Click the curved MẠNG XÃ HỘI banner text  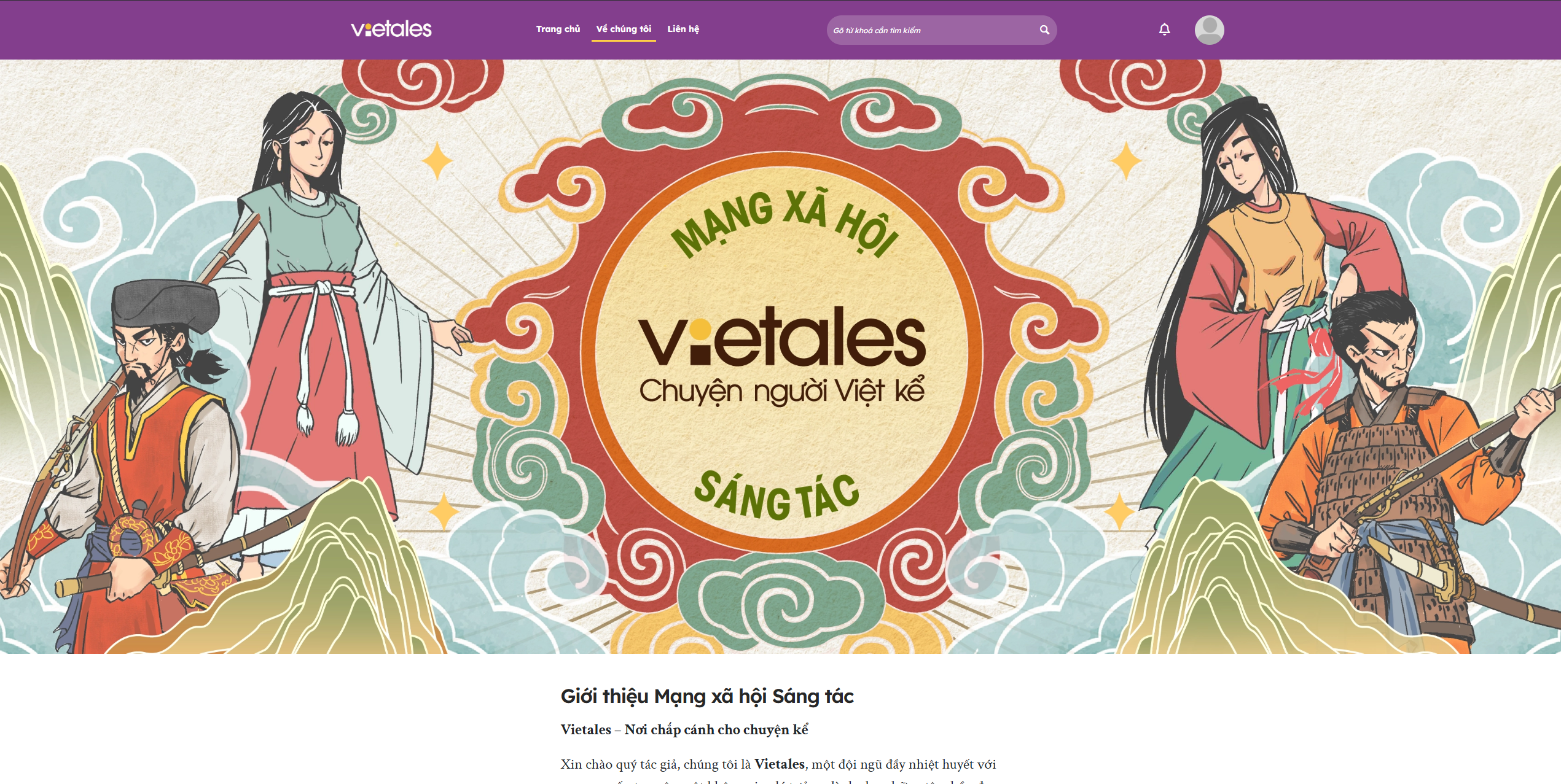tap(783, 224)
